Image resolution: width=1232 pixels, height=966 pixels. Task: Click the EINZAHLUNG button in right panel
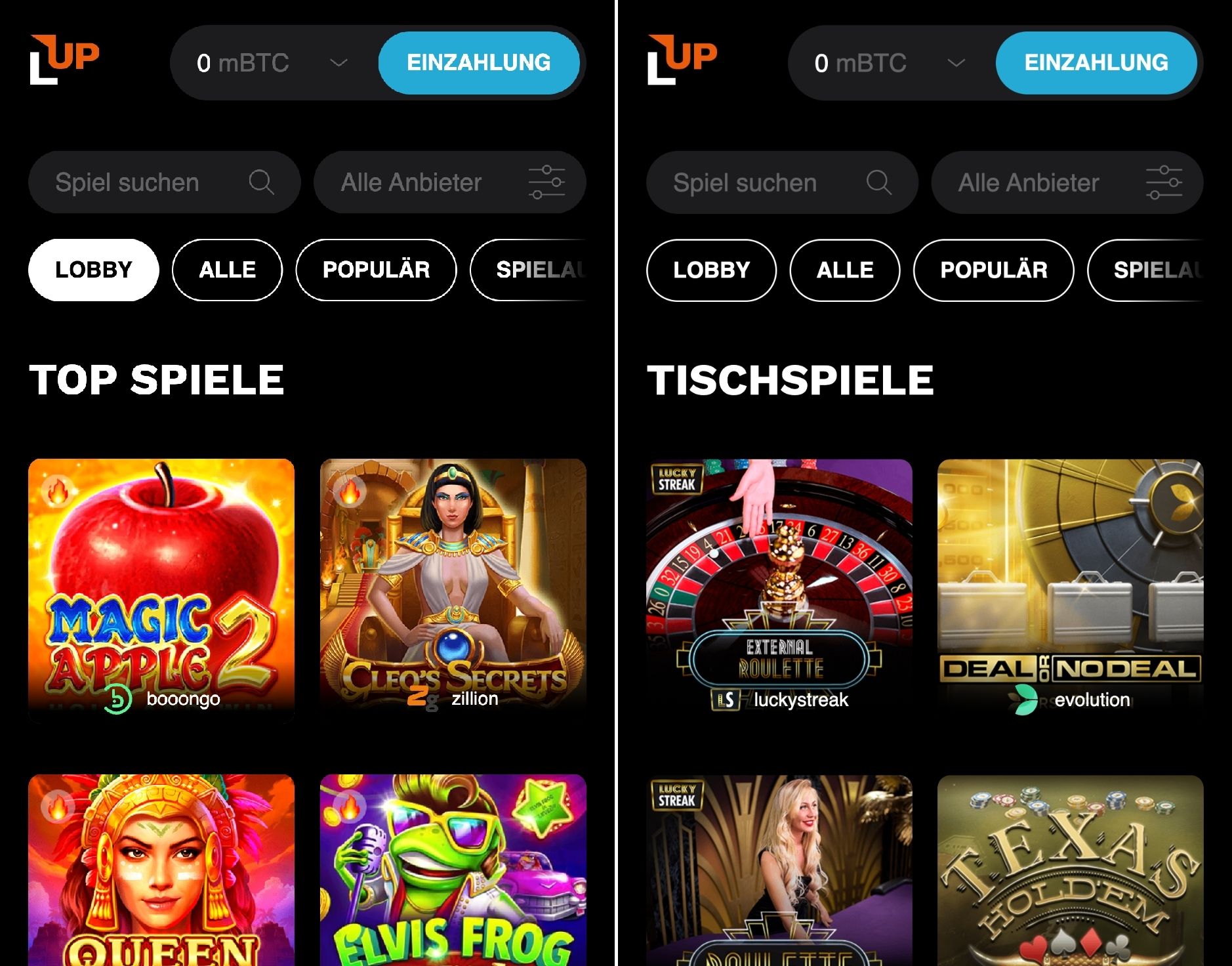[x=1096, y=63]
